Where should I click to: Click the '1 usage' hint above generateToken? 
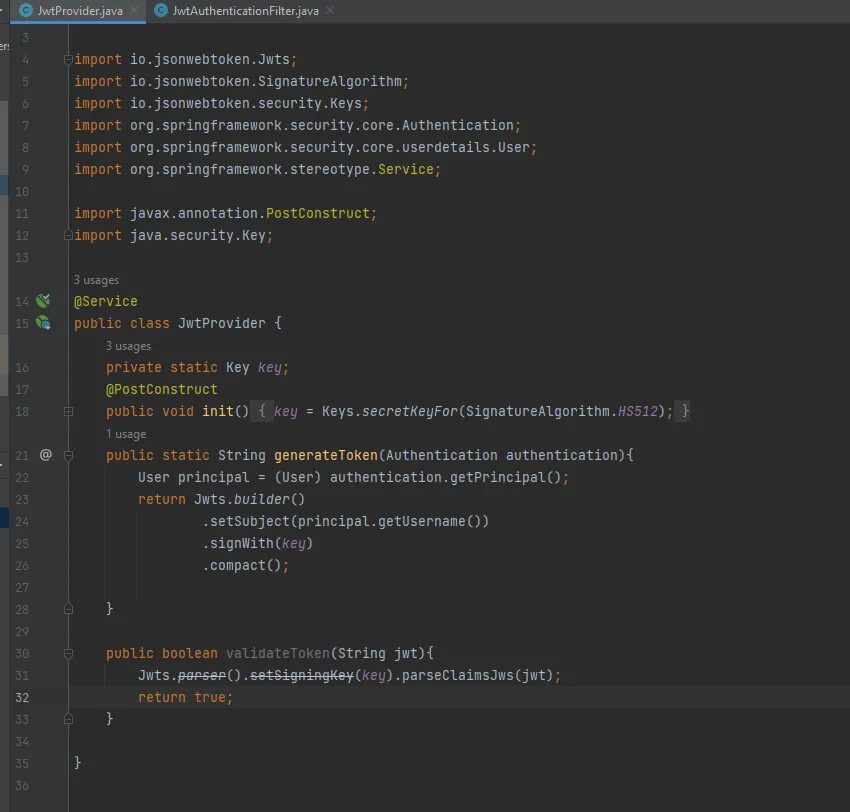tap(126, 434)
